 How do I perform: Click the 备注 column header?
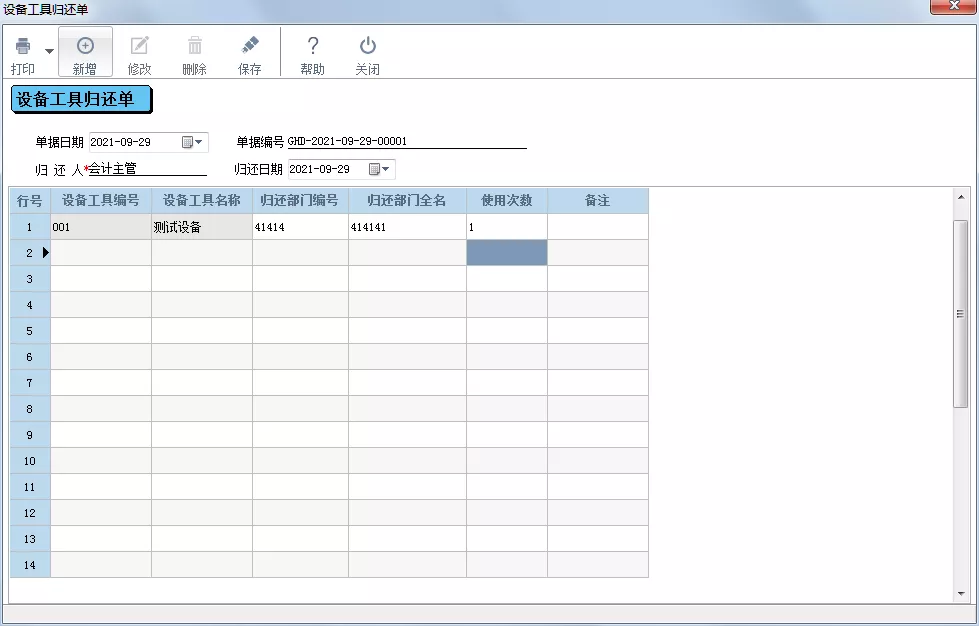(598, 200)
